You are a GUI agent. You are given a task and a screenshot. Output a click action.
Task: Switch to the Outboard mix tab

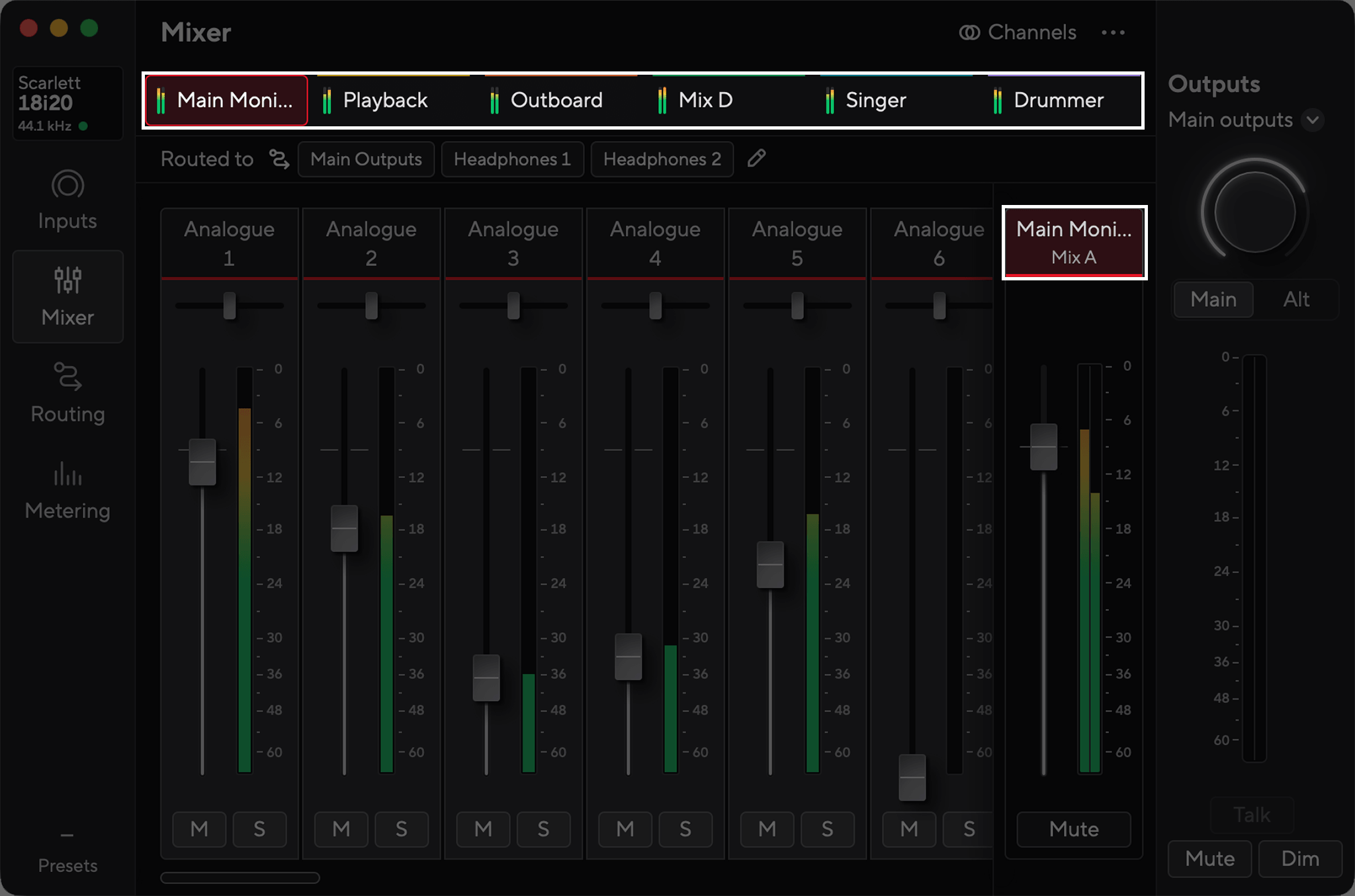coord(561,101)
